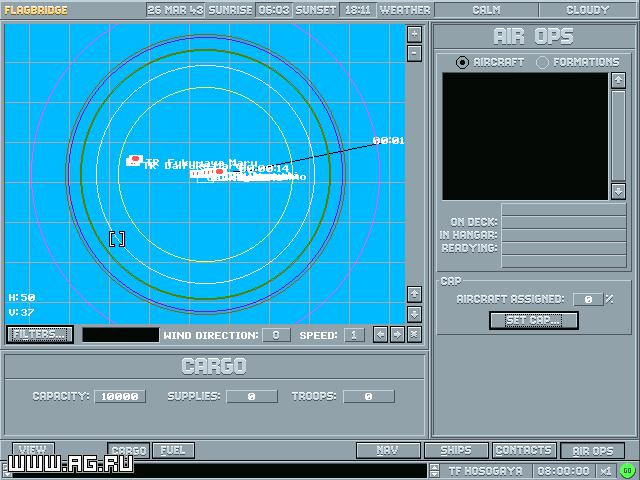Zoom in the map with plus button
Viewport: 640px width, 480px height.
click(x=414, y=34)
